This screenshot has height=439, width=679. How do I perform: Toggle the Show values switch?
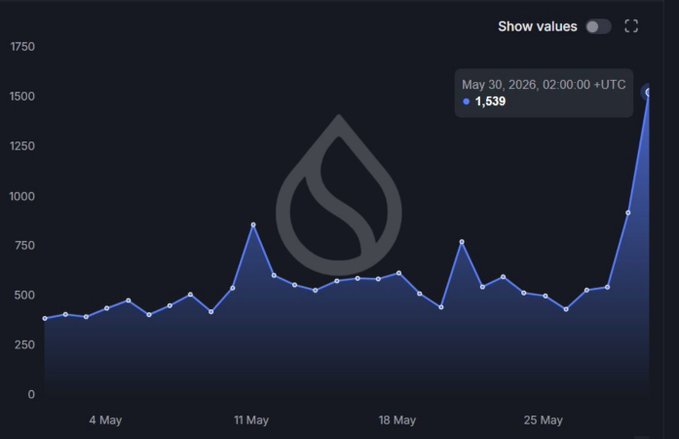tap(598, 26)
